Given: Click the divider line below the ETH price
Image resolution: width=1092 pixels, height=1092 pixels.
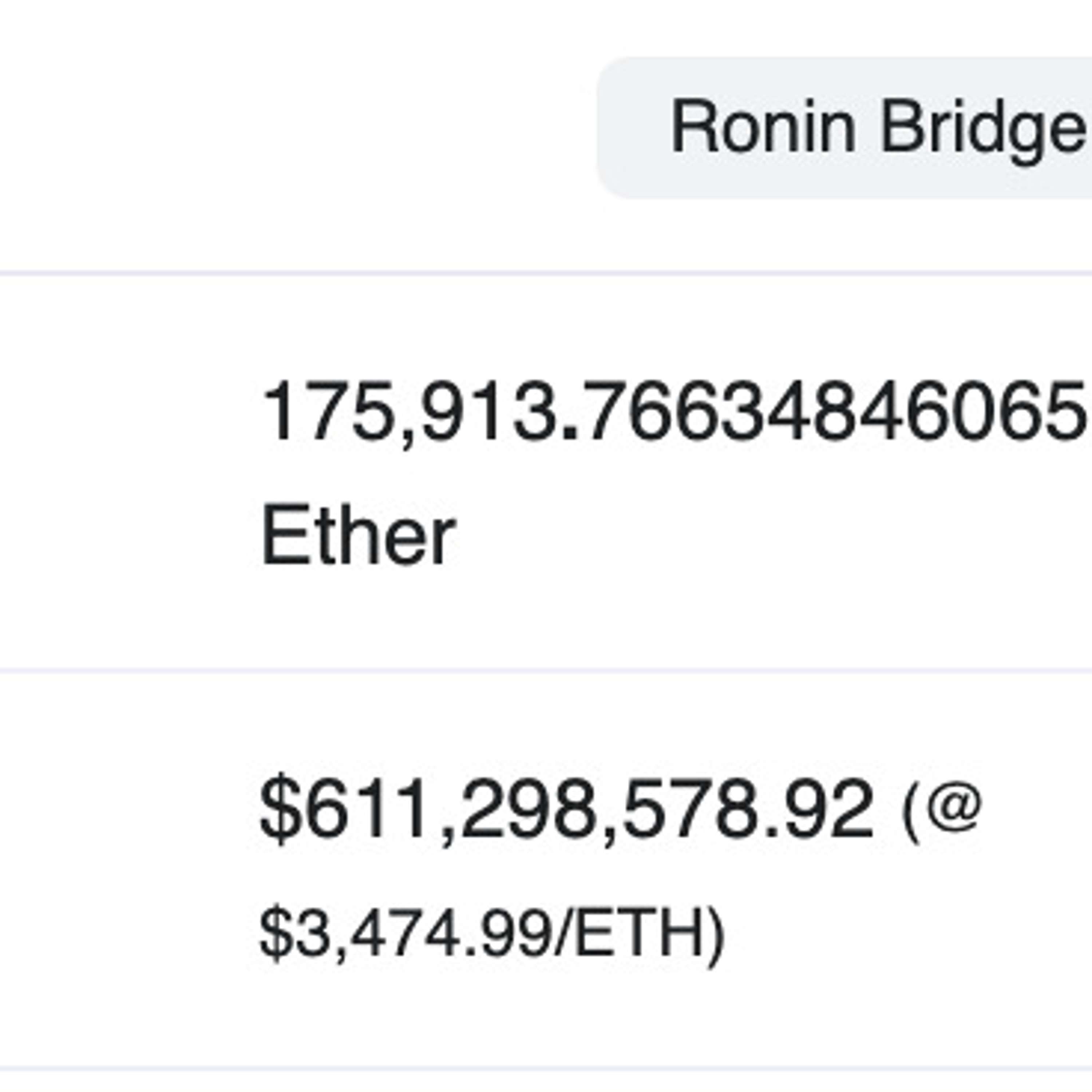Looking at the screenshot, I should (x=546, y=1068).
